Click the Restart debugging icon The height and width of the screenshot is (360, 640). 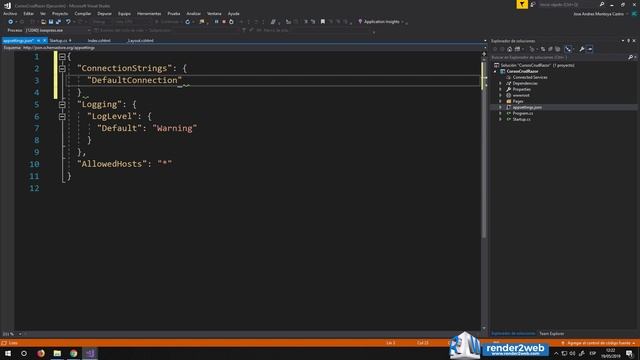pos(231,22)
